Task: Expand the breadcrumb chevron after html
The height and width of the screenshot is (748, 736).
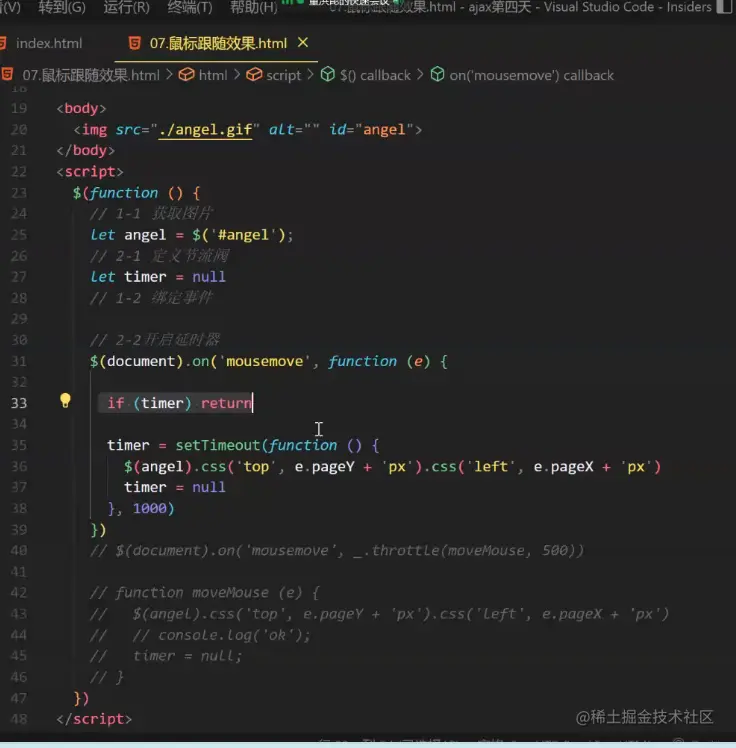Action: 237,75
